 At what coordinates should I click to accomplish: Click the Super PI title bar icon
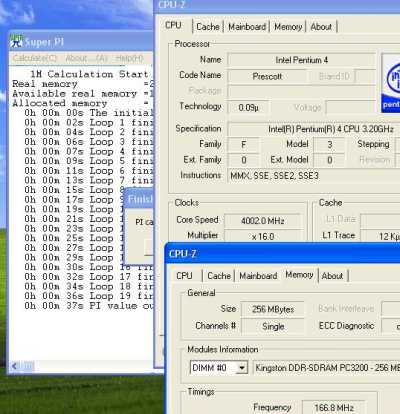point(16,41)
